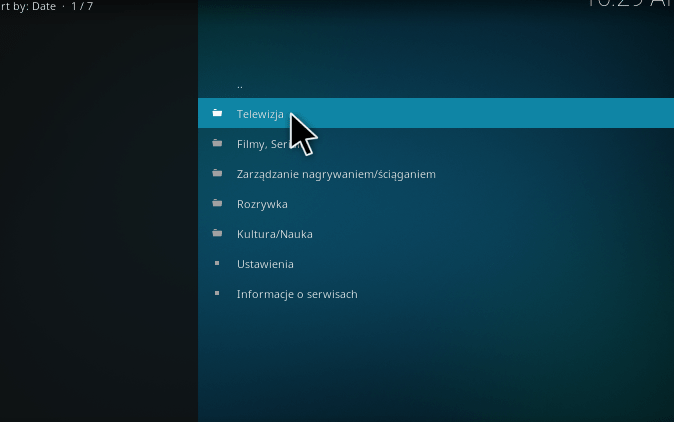Screen dimensions: 674x422
Task: Click the folder icon beside Rozrywka
Action: [x=218, y=203]
